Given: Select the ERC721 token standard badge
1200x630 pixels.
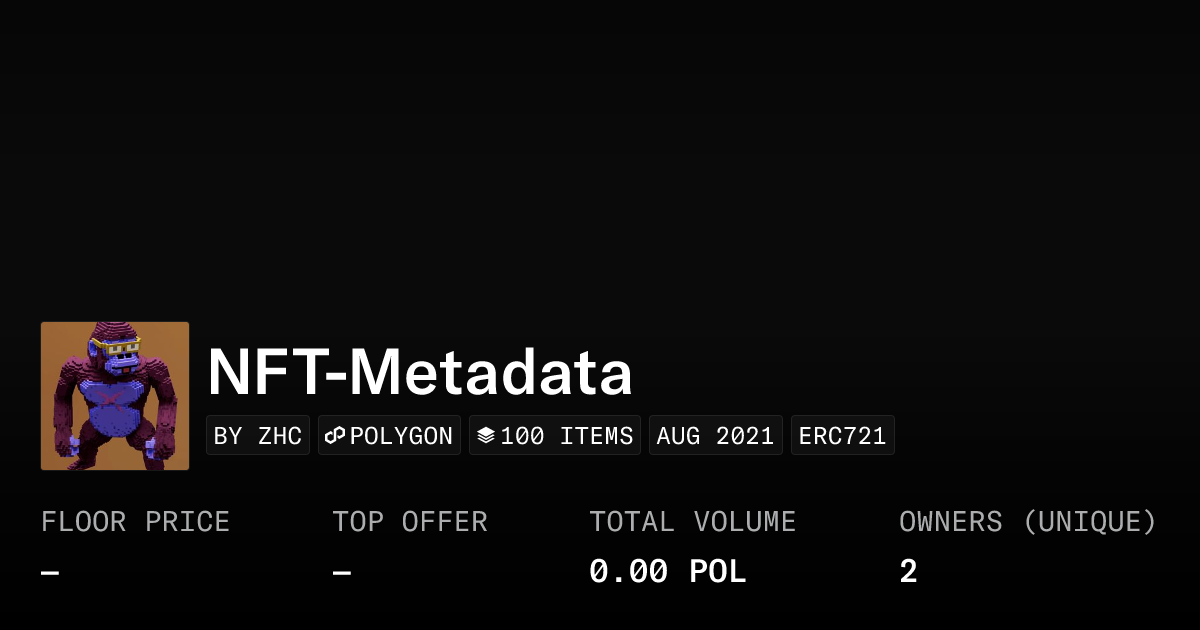Looking at the screenshot, I should pyautogui.click(x=842, y=436).
